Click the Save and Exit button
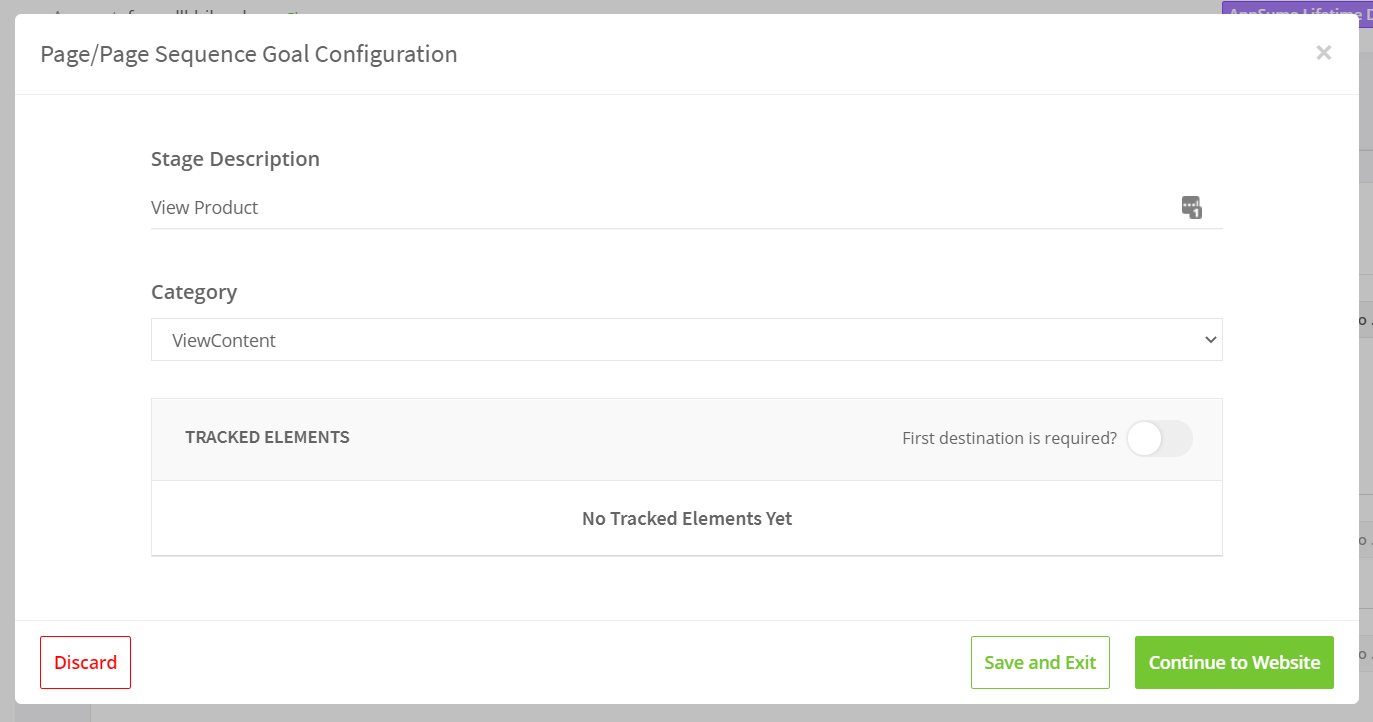 [x=1040, y=662]
